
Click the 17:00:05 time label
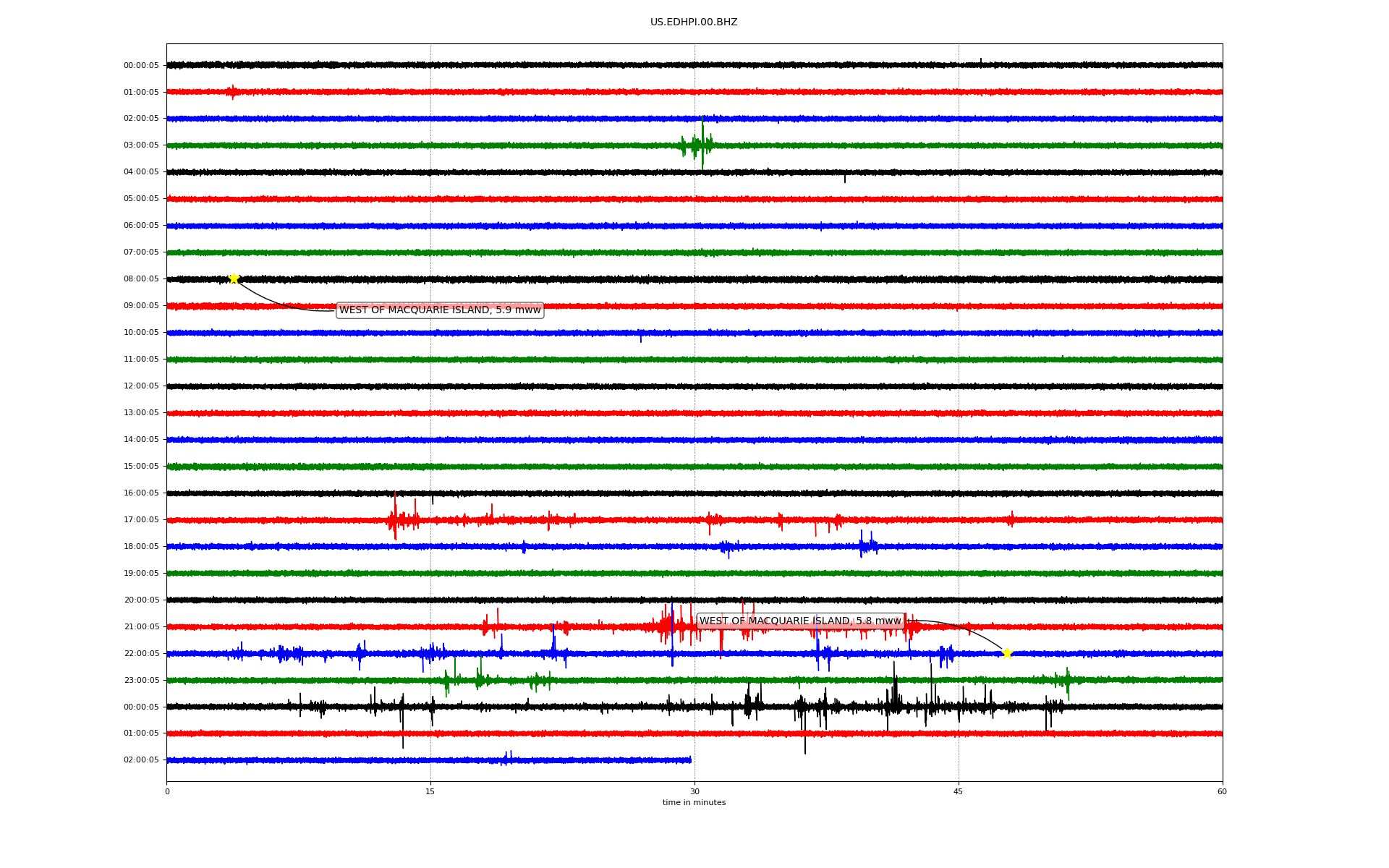click(x=141, y=520)
